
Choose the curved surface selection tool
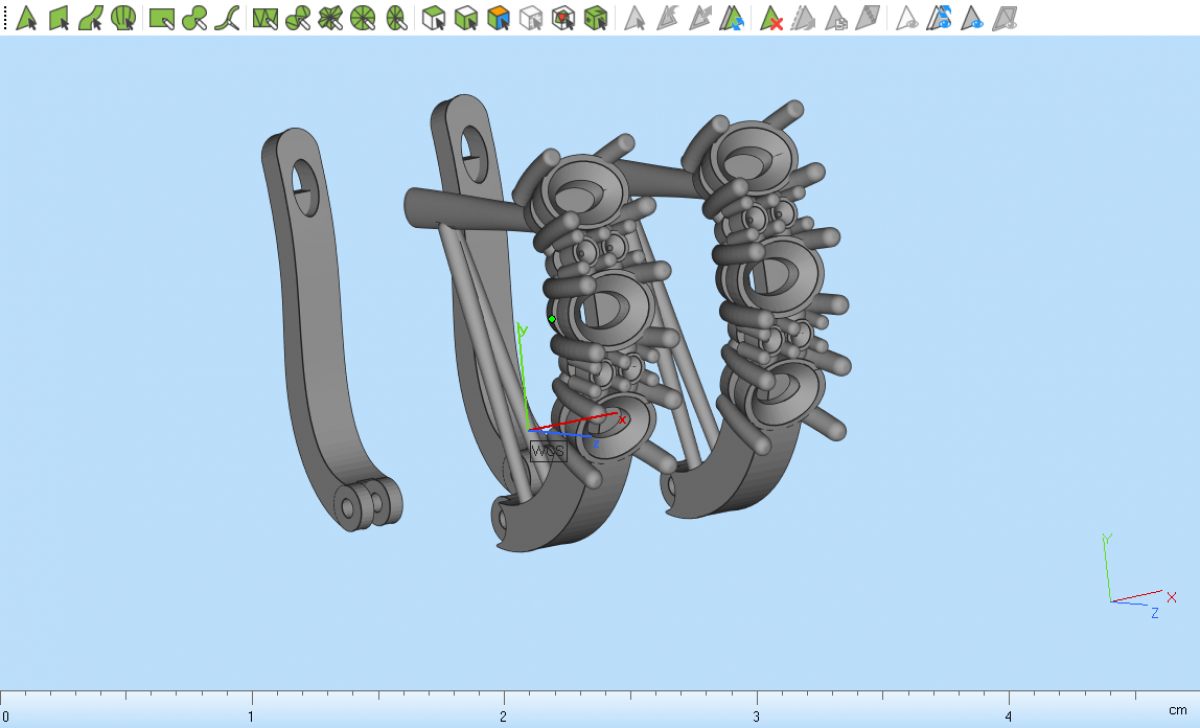91,17
